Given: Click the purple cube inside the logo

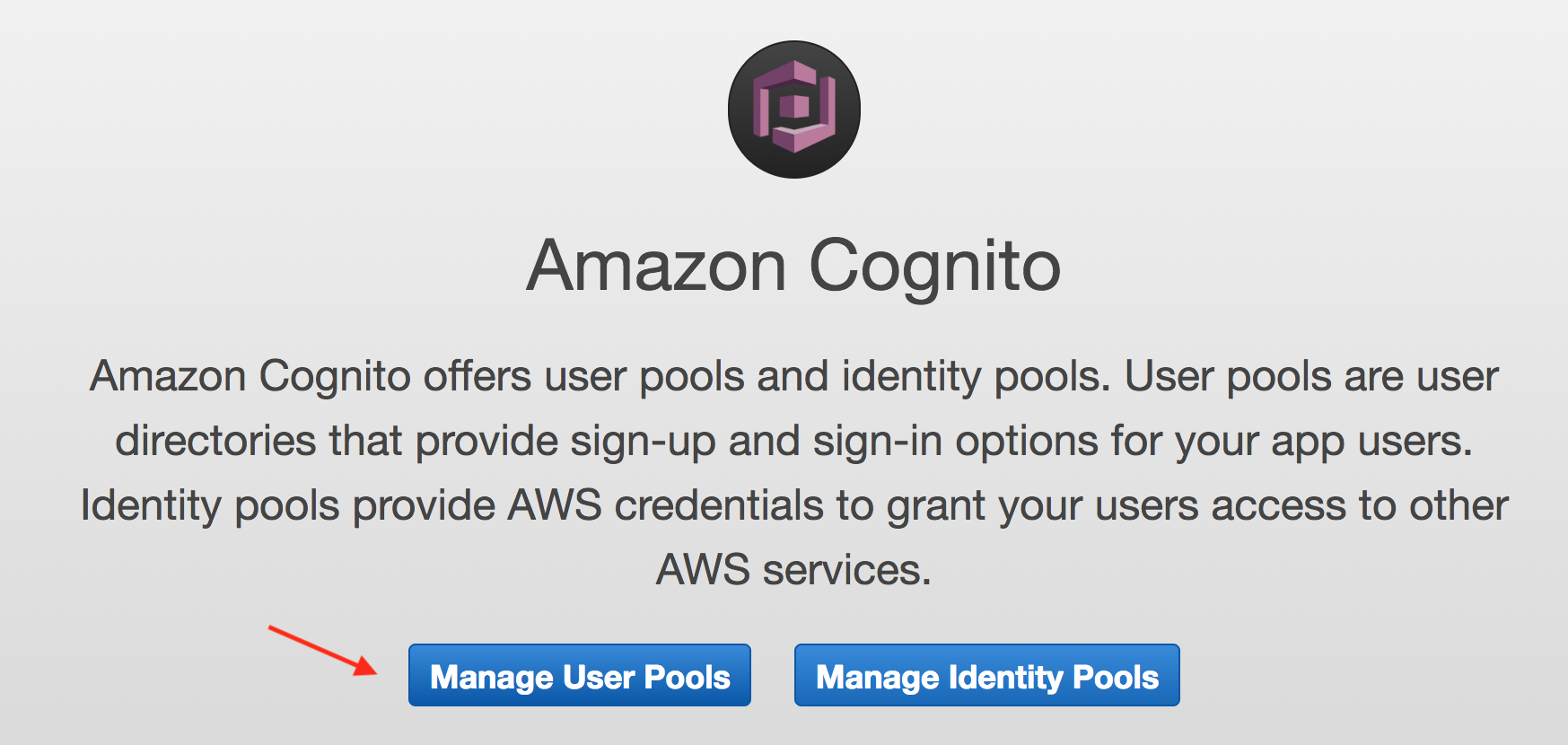Looking at the screenshot, I should click(794, 107).
